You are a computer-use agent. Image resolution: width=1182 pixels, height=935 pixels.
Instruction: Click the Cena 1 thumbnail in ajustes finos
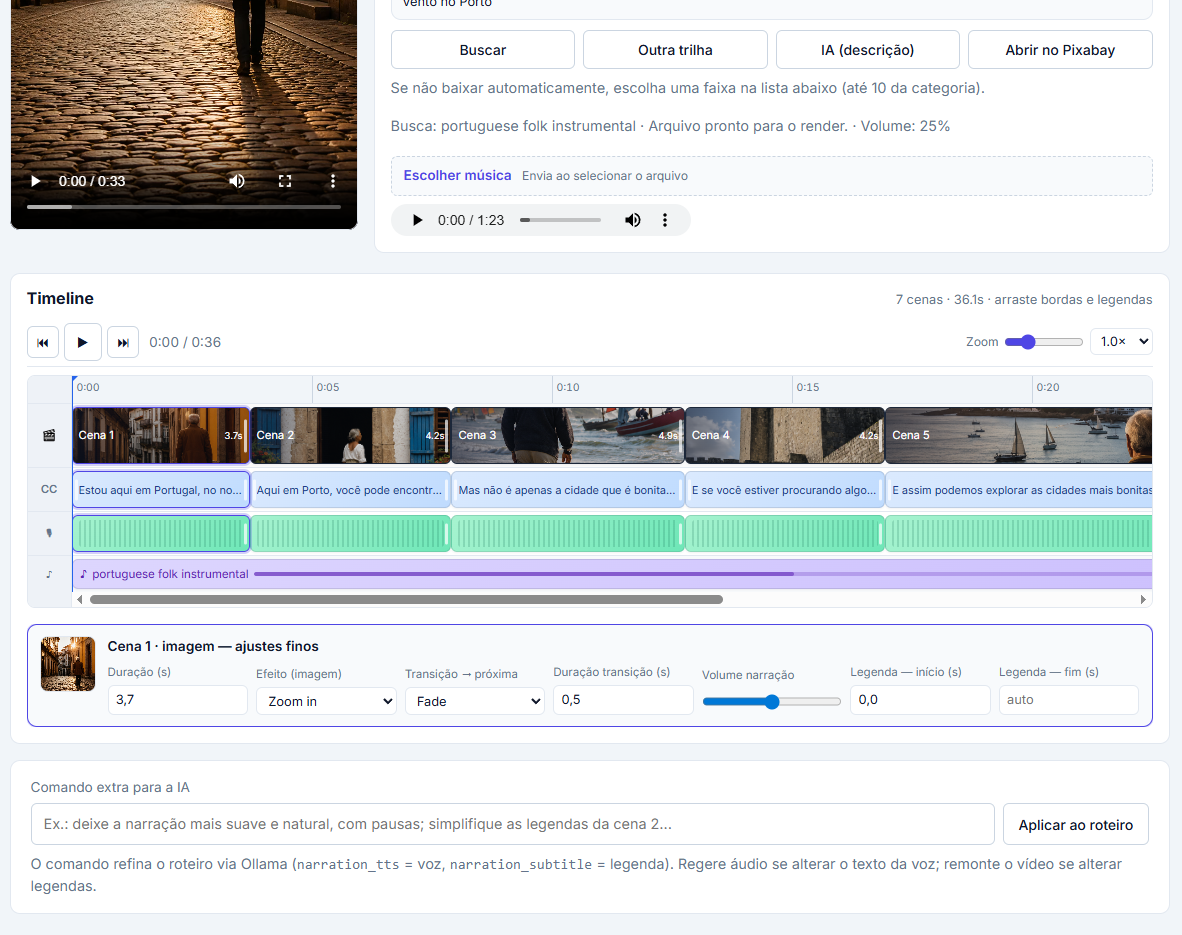point(68,664)
